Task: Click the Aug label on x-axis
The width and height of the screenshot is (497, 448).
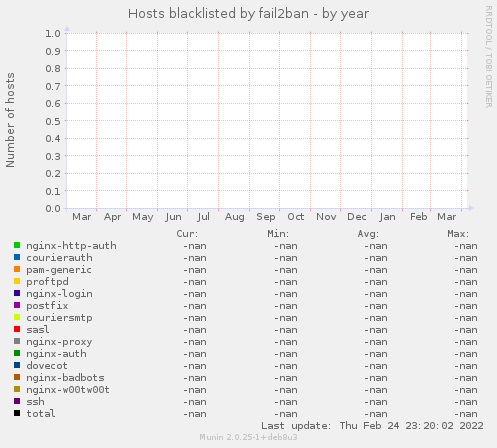Action: (x=235, y=217)
